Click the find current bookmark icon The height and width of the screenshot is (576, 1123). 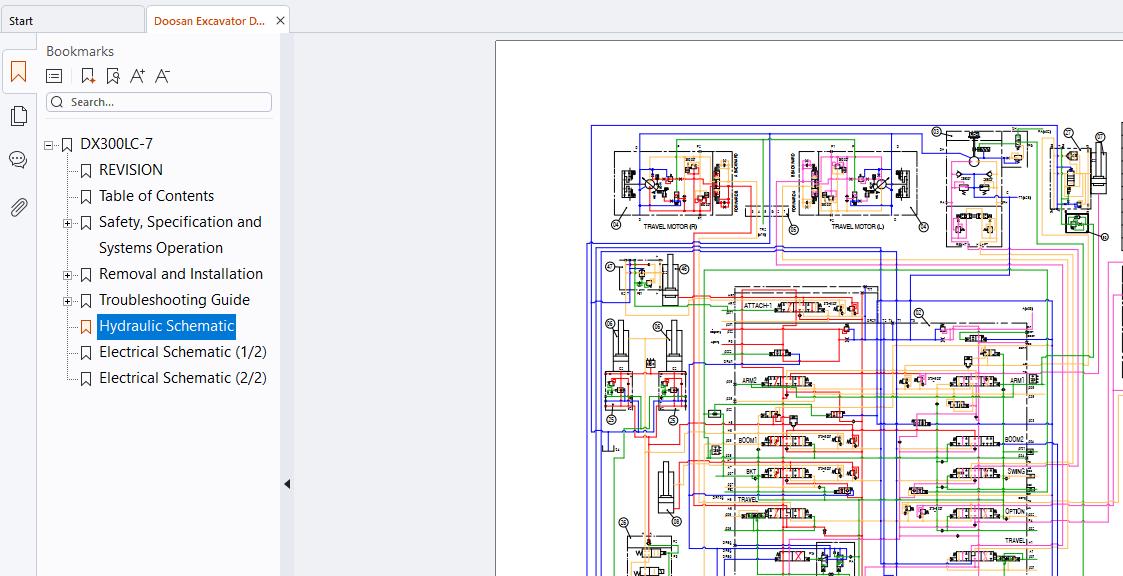pos(112,76)
